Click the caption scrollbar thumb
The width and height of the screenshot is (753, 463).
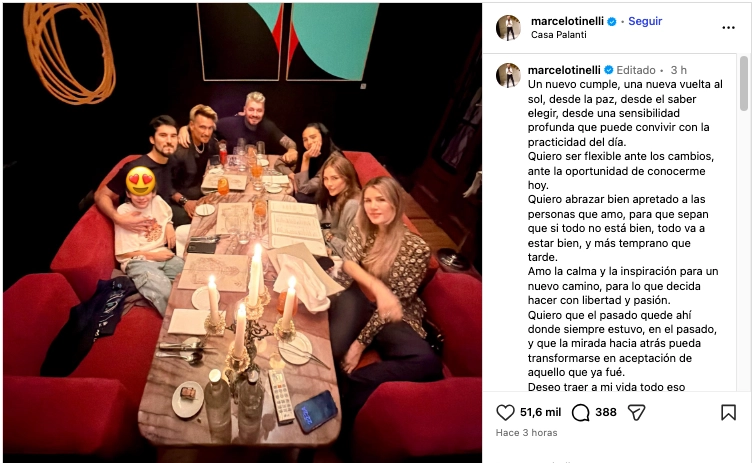pyautogui.click(x=743, y=83)
